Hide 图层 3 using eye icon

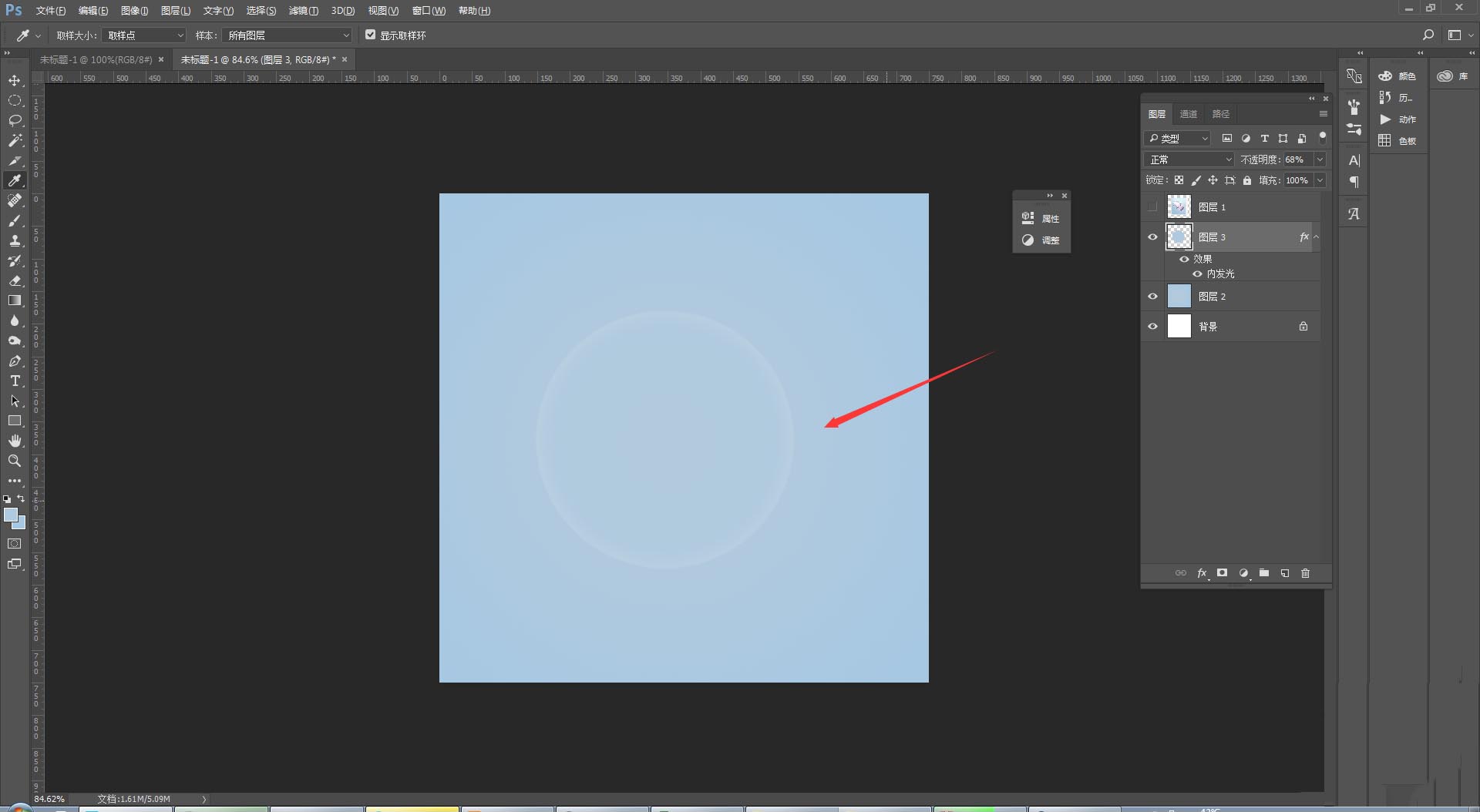point(1152,237)
